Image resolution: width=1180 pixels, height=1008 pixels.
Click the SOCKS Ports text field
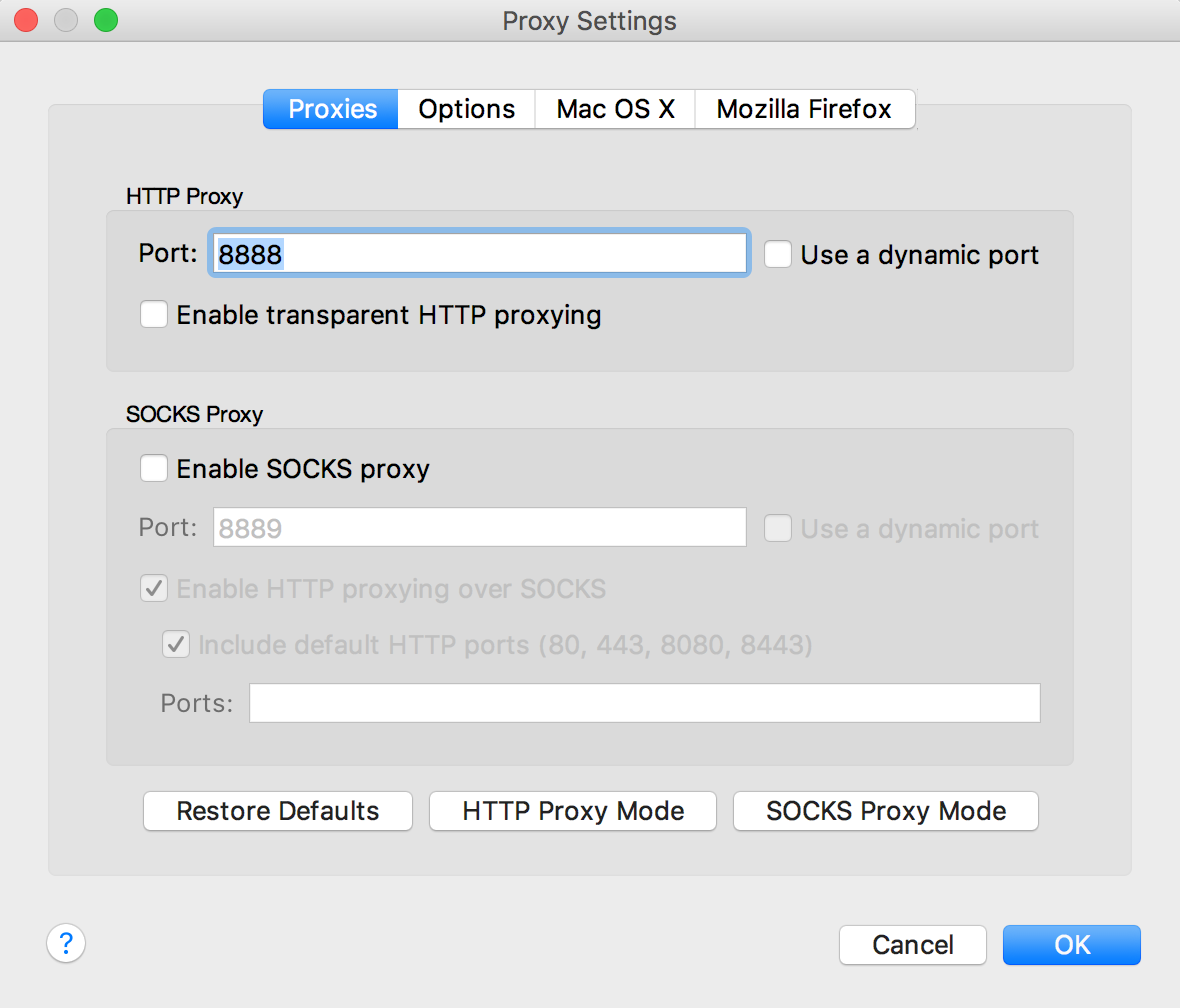point(645,703)
